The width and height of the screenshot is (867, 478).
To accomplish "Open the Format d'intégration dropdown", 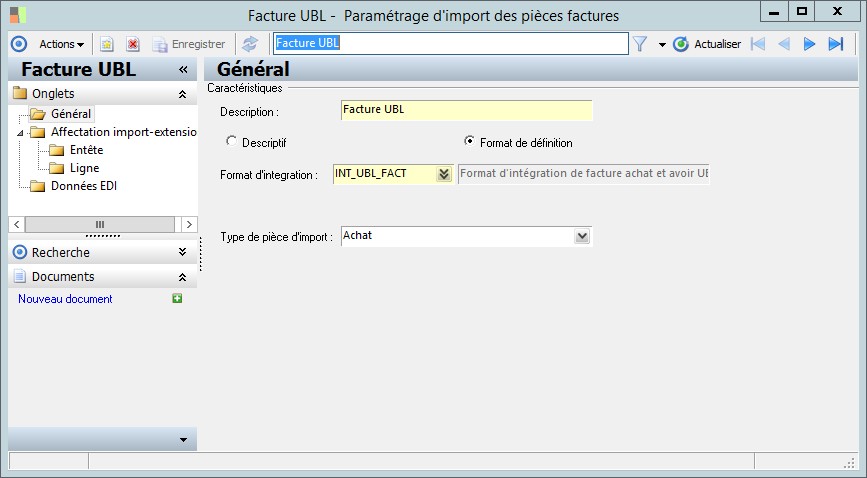I will pos(444,174).
